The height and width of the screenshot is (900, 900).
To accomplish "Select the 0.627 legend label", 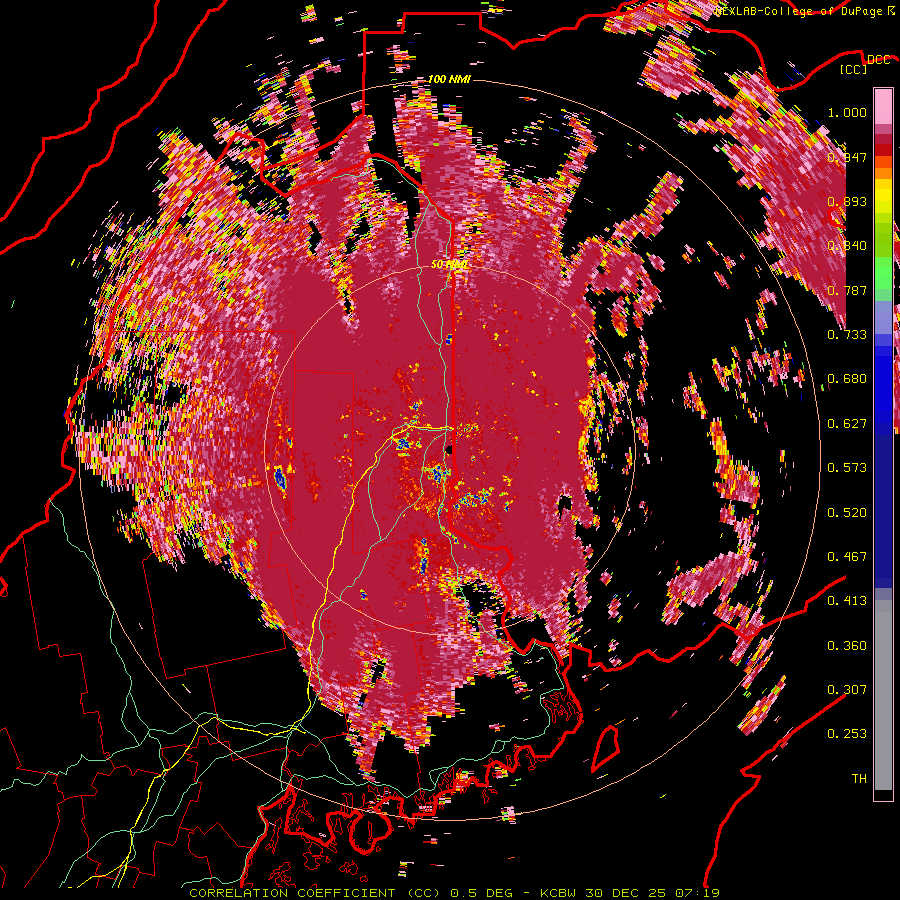I will (847, 424).
